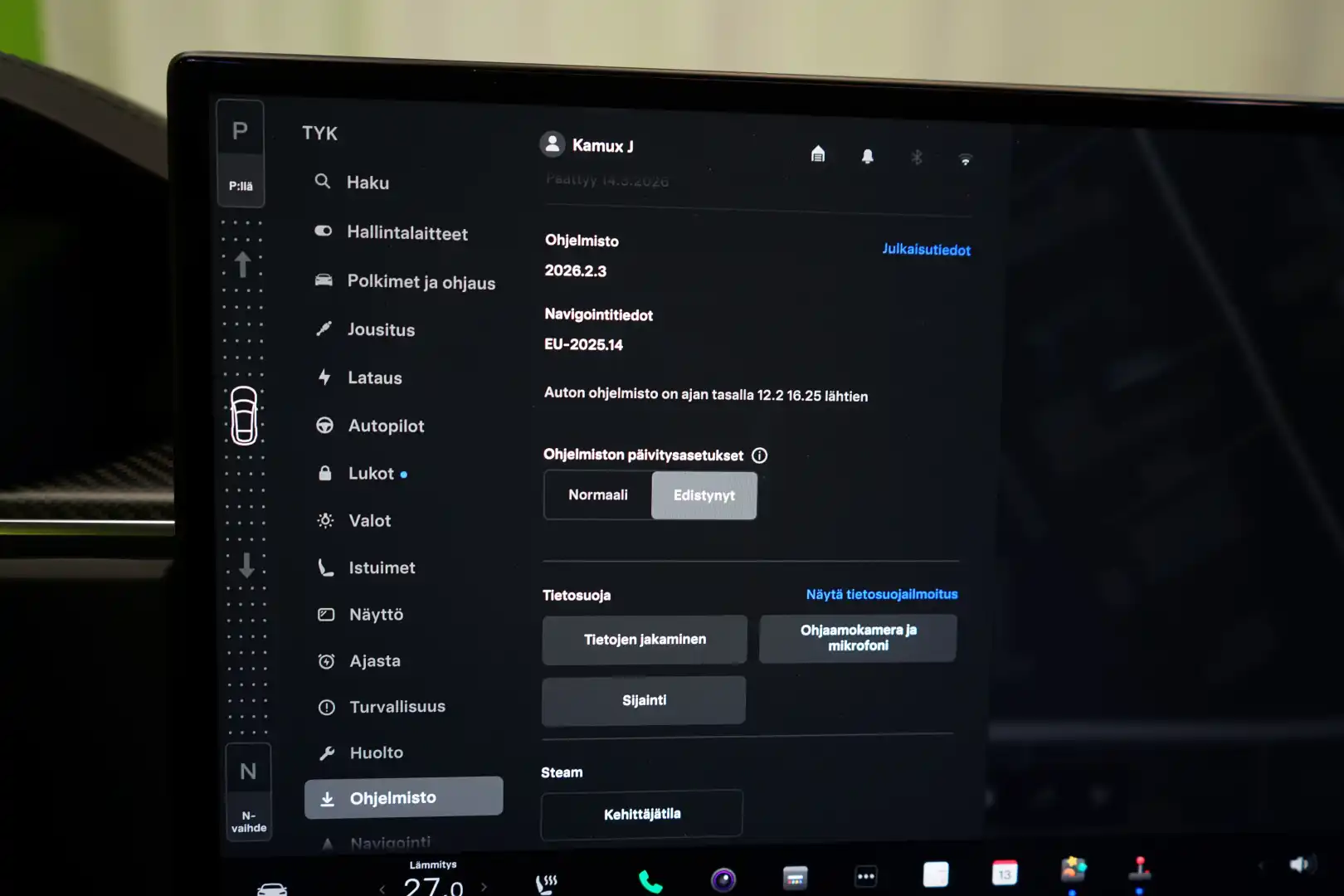Image resolution: width=1344 pixels, height=896 pixels.
Task: Open the colorful Toybox app icon
Action: click(1073, 869)
